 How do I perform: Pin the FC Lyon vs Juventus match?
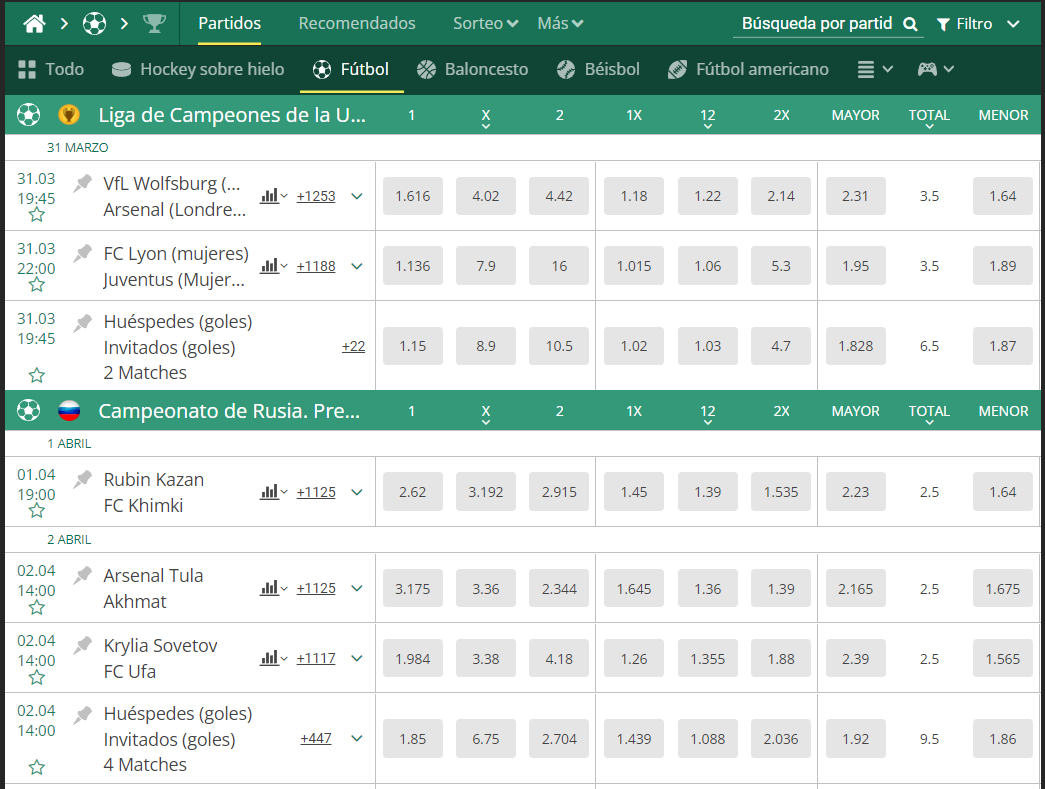tap(83, 253)
